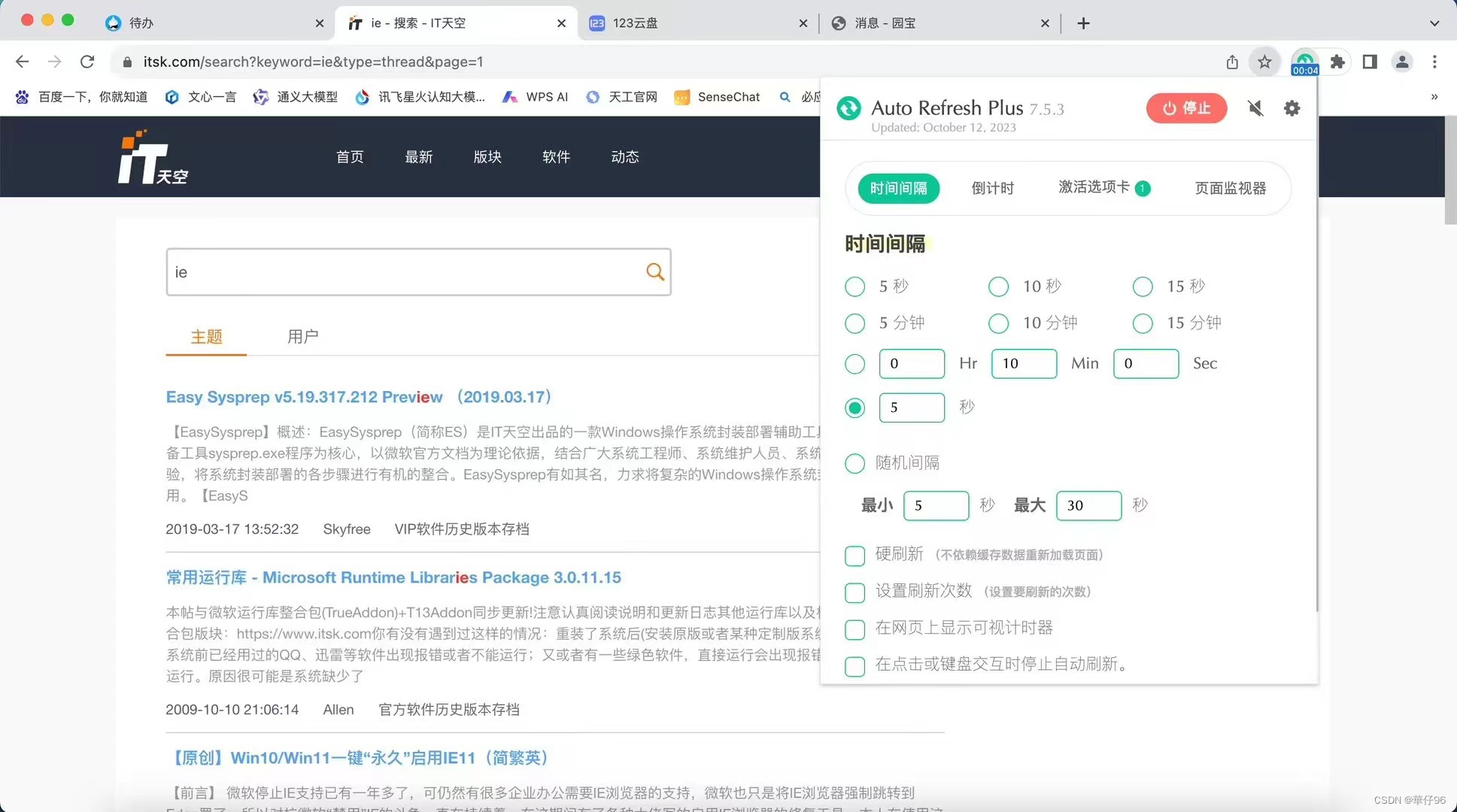Screen dimensions: 1457x812
Task: Bookmark this page with star icon
Action: (1264, 62)
